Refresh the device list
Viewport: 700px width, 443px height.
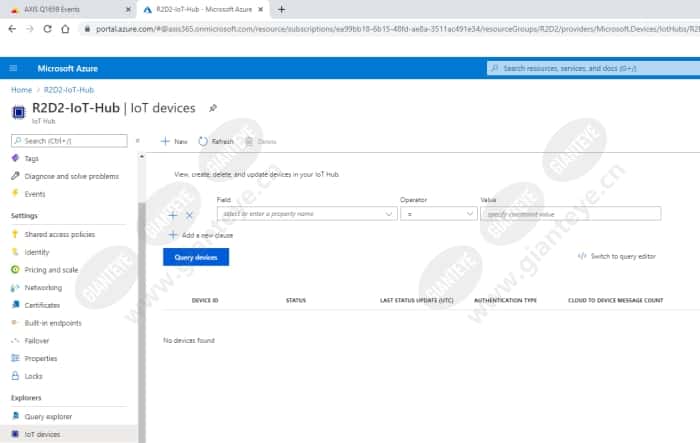(216, 142)
